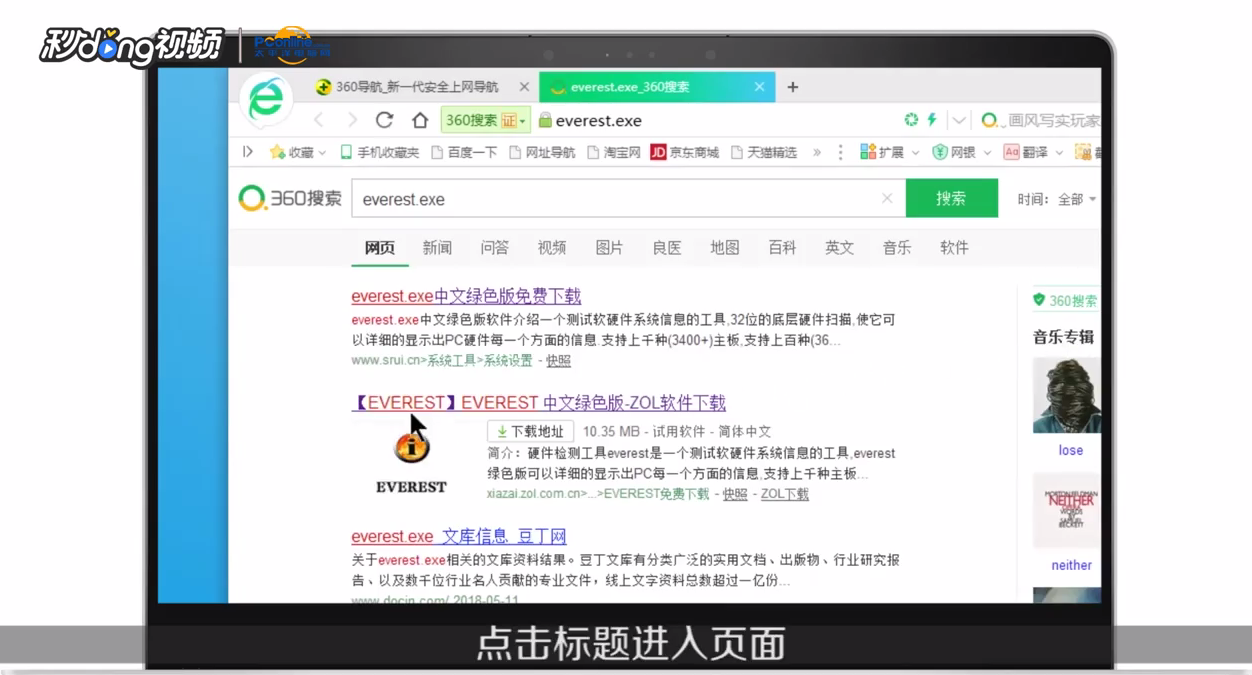Close the everest.exe_360搜索 tab
Image resolution: width=1252 pixels, height=675 pixels.
(759, 87)
